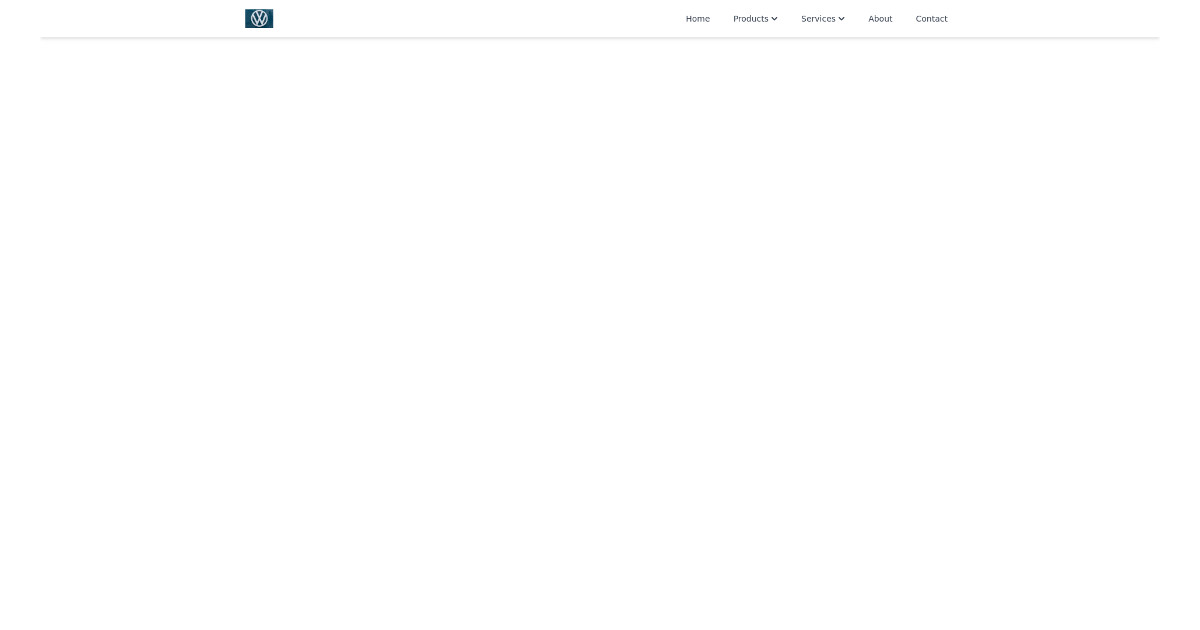Click the thin divider under the navbar

pos(600,37)
